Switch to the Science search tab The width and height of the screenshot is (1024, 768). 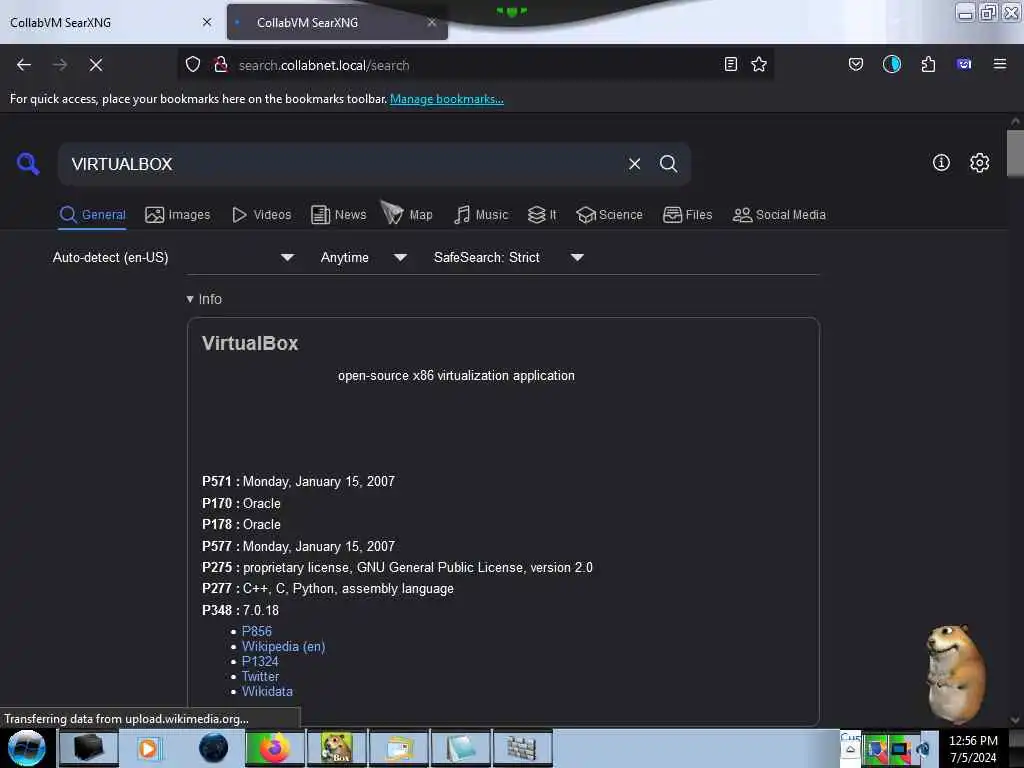click(x=609, y=214)
